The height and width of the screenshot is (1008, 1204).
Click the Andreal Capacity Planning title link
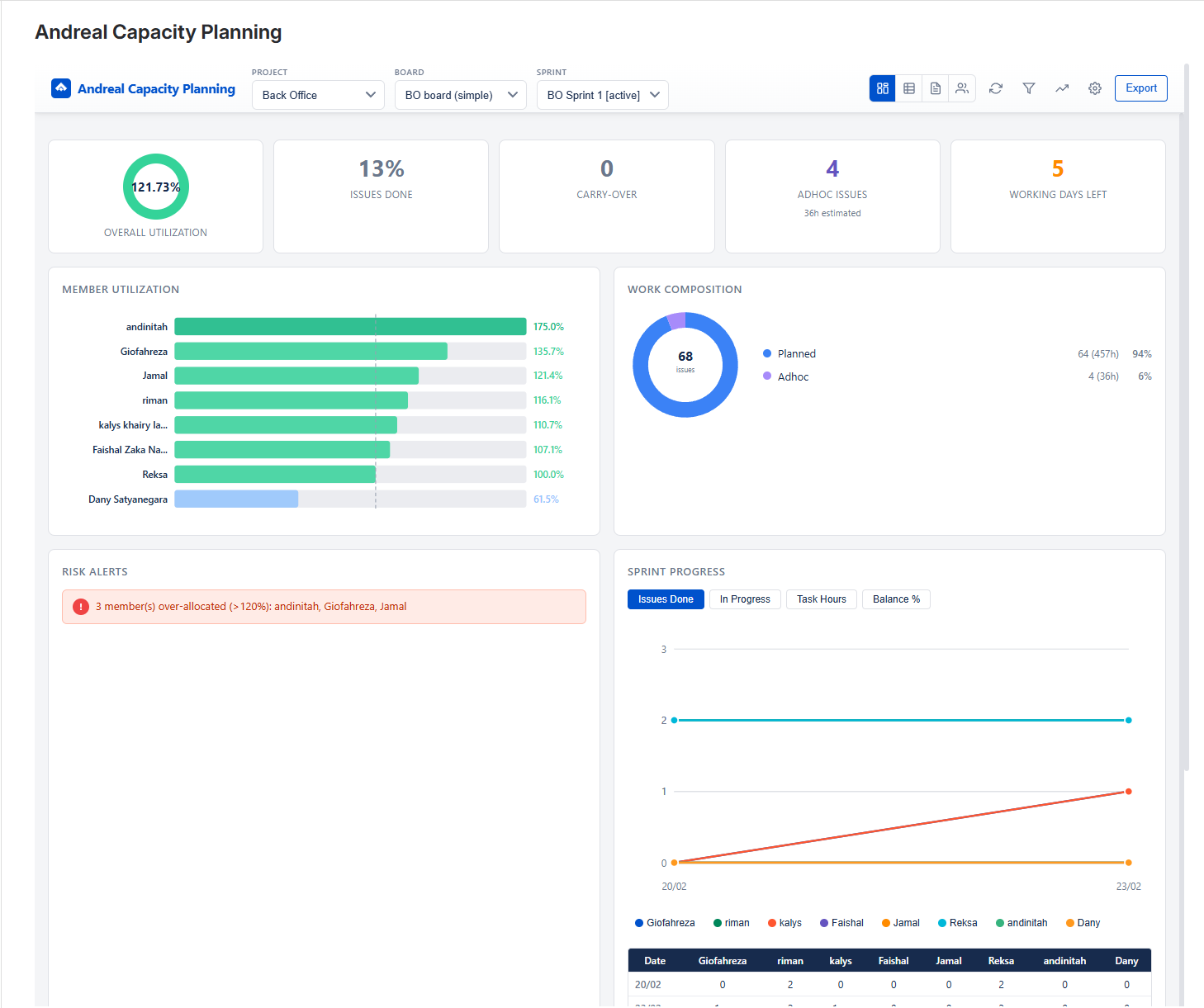156,88
